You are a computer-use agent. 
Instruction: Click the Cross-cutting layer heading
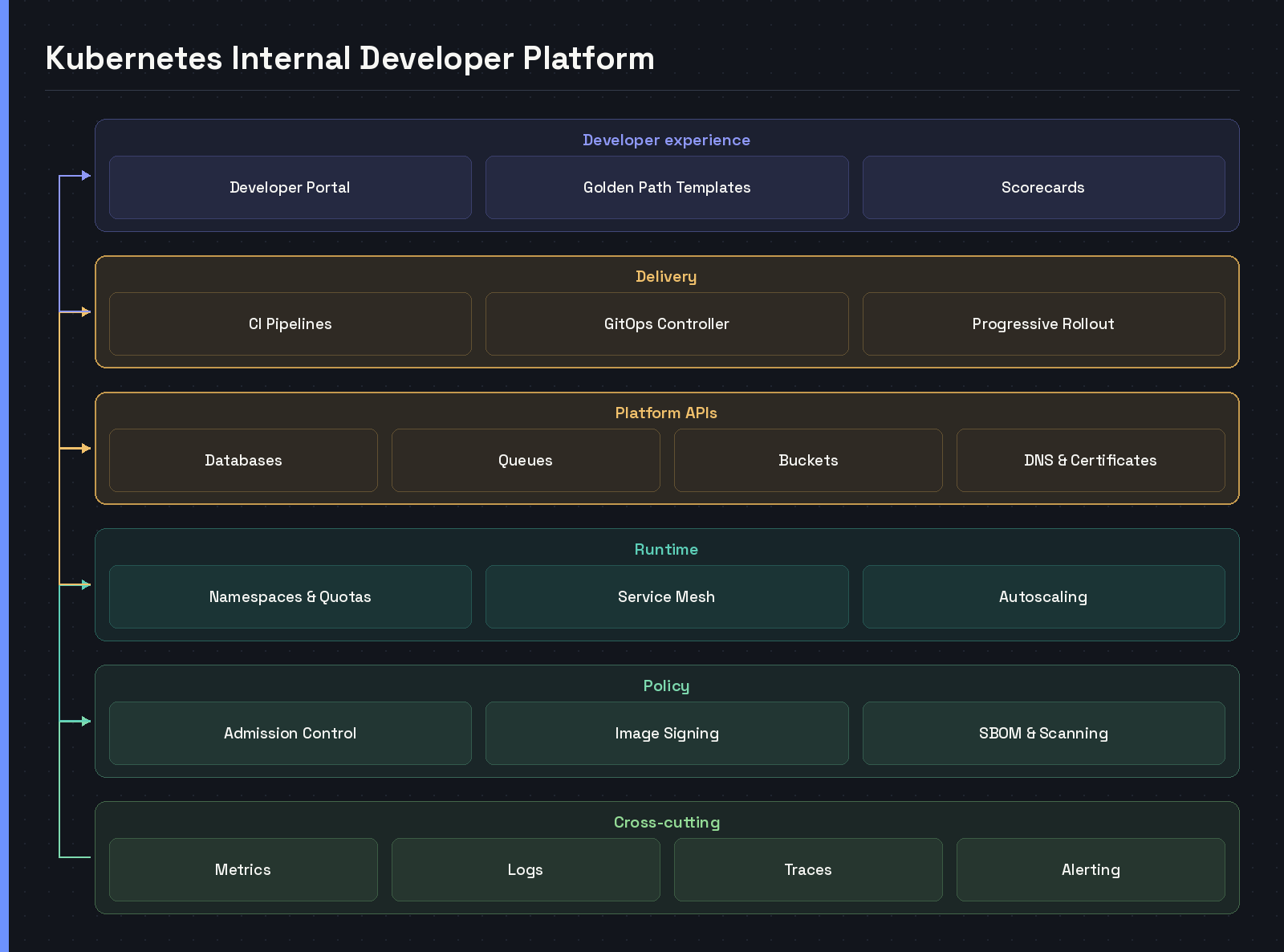point(667,822)
